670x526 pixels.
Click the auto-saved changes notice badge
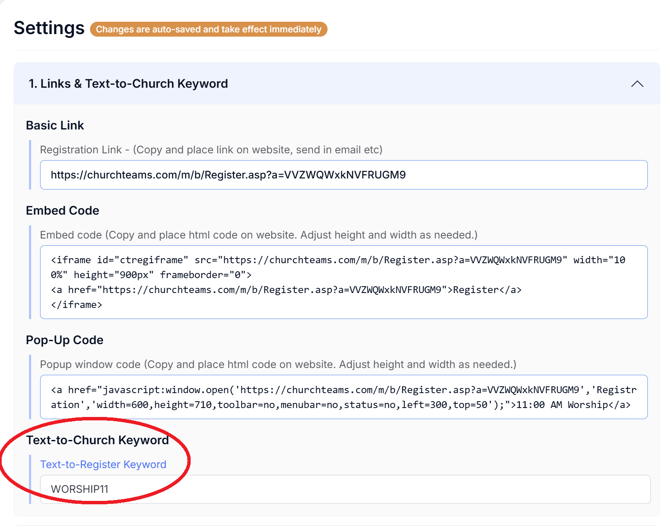(209, 29)
